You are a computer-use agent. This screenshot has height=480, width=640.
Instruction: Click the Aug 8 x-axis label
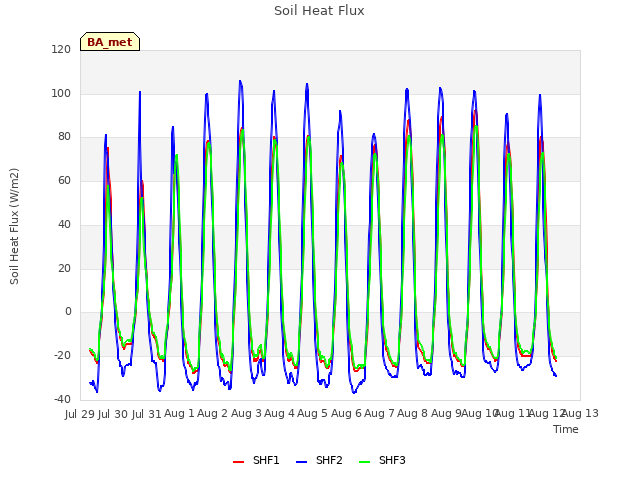[x=412, y=413]
